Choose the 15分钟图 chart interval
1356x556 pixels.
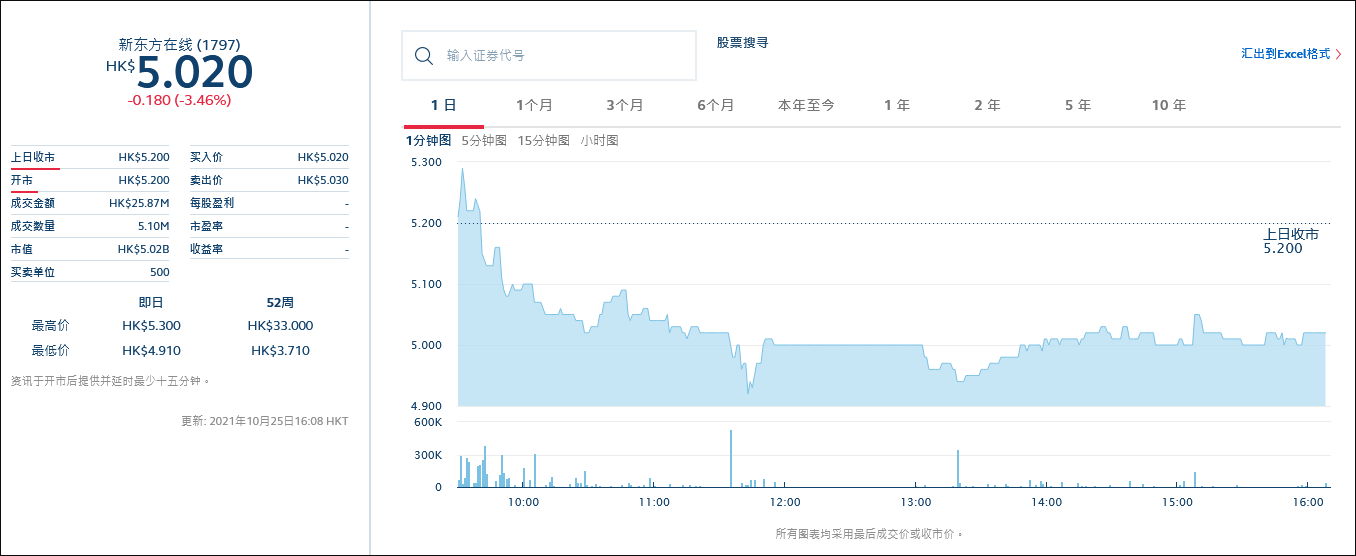[543, 140]
